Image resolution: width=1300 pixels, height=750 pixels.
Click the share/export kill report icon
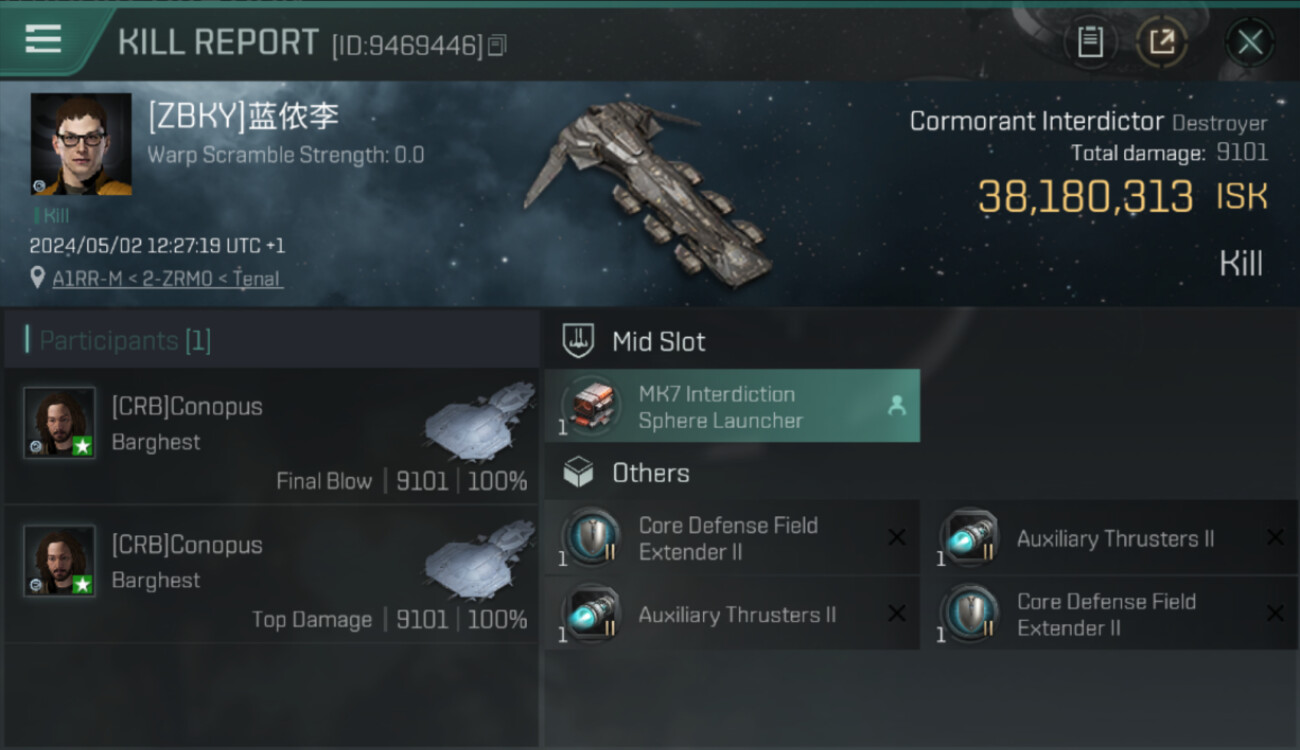[1161, 42]
